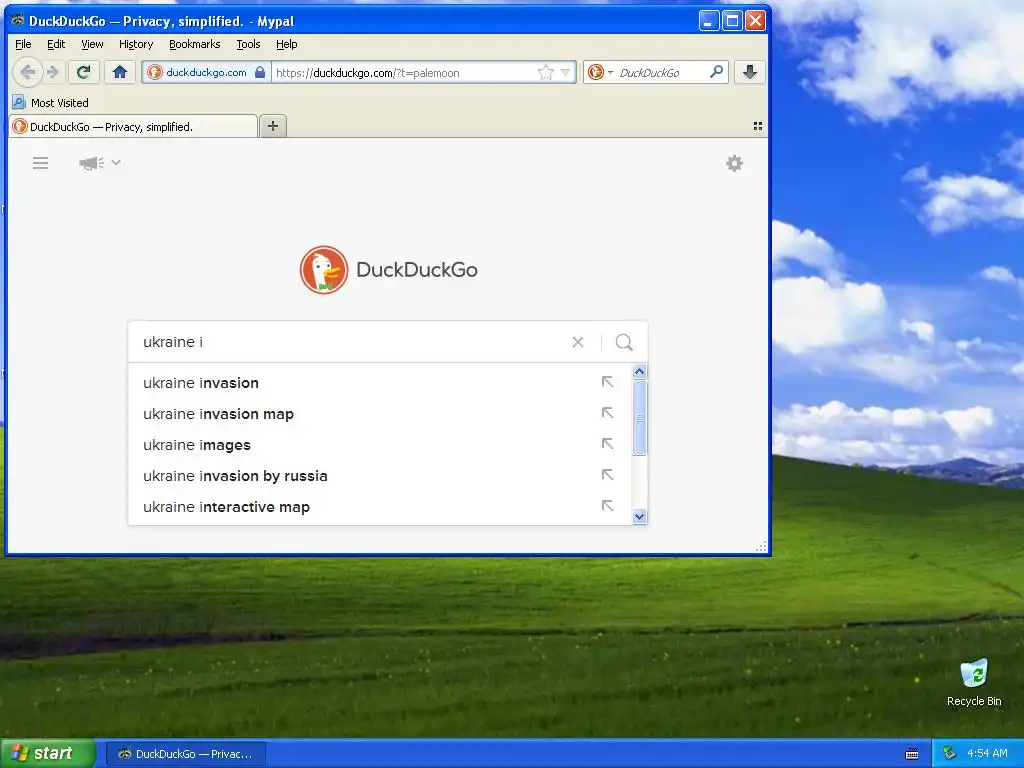Click the system tray network icon

950,753
